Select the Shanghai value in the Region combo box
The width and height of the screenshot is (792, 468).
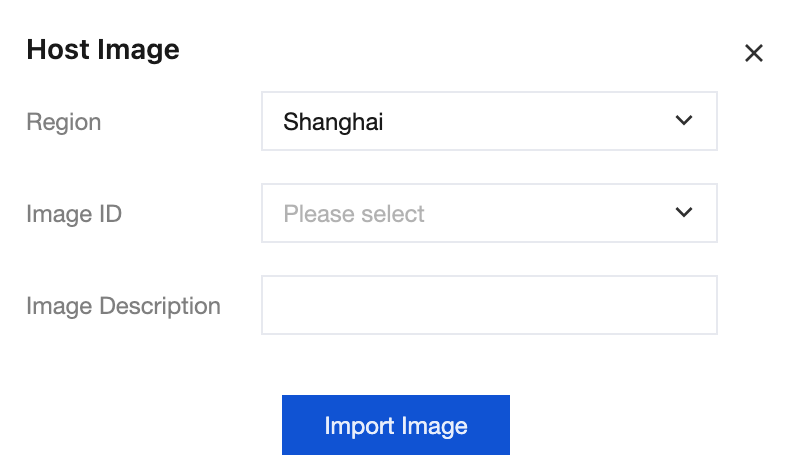coord(334,122)
